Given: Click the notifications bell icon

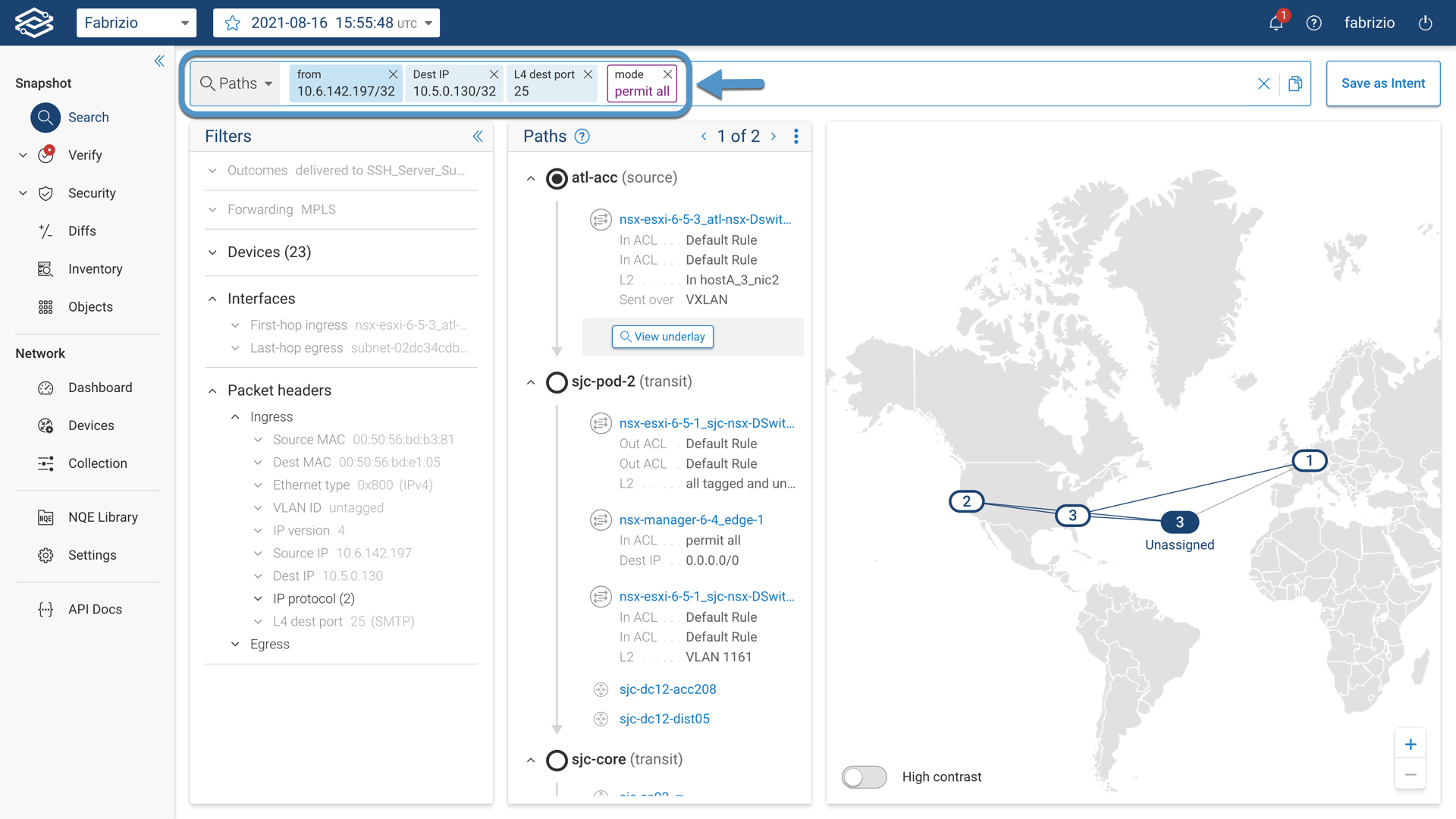Looking at the screenshot, I should pyautogui.click(x=1276, y=23).
